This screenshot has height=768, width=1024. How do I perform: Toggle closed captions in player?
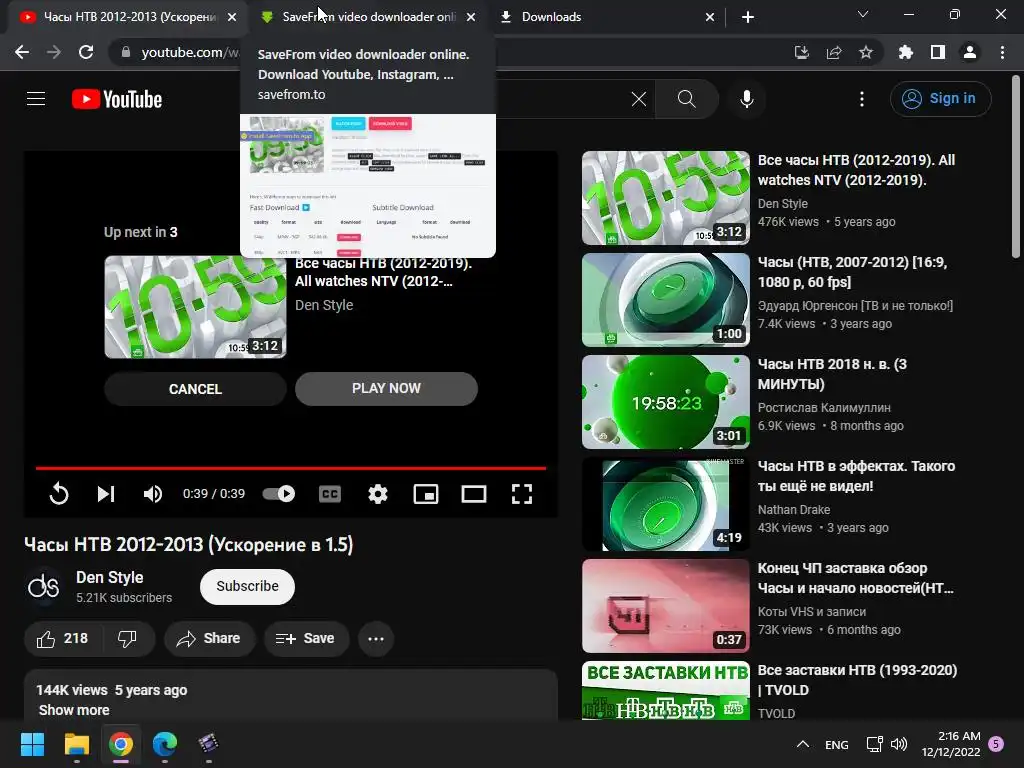tap(330, 494)
